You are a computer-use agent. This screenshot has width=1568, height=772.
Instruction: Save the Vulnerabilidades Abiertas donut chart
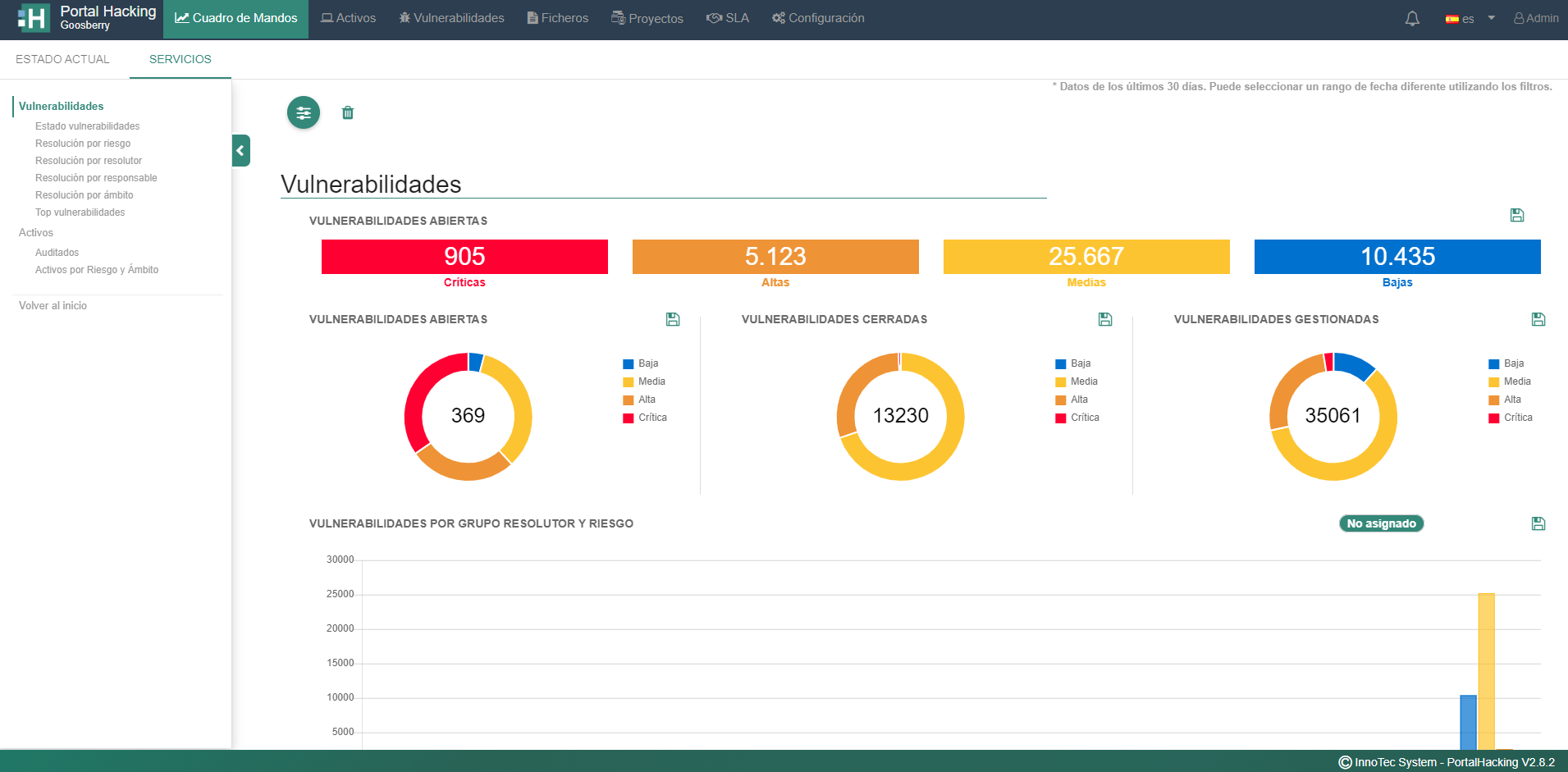tap(673, 319)
